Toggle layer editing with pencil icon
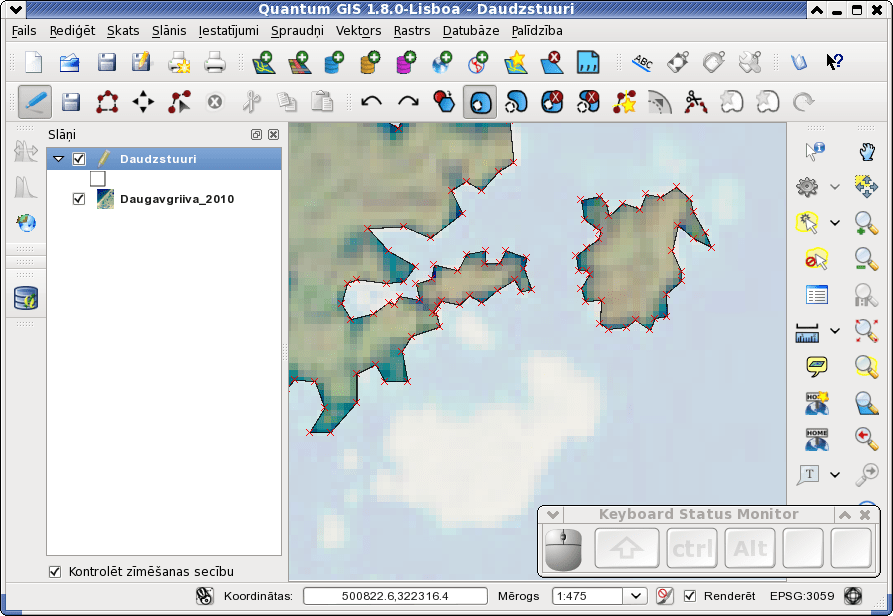This screenshot has height=616, width=893. click(35, 102)
